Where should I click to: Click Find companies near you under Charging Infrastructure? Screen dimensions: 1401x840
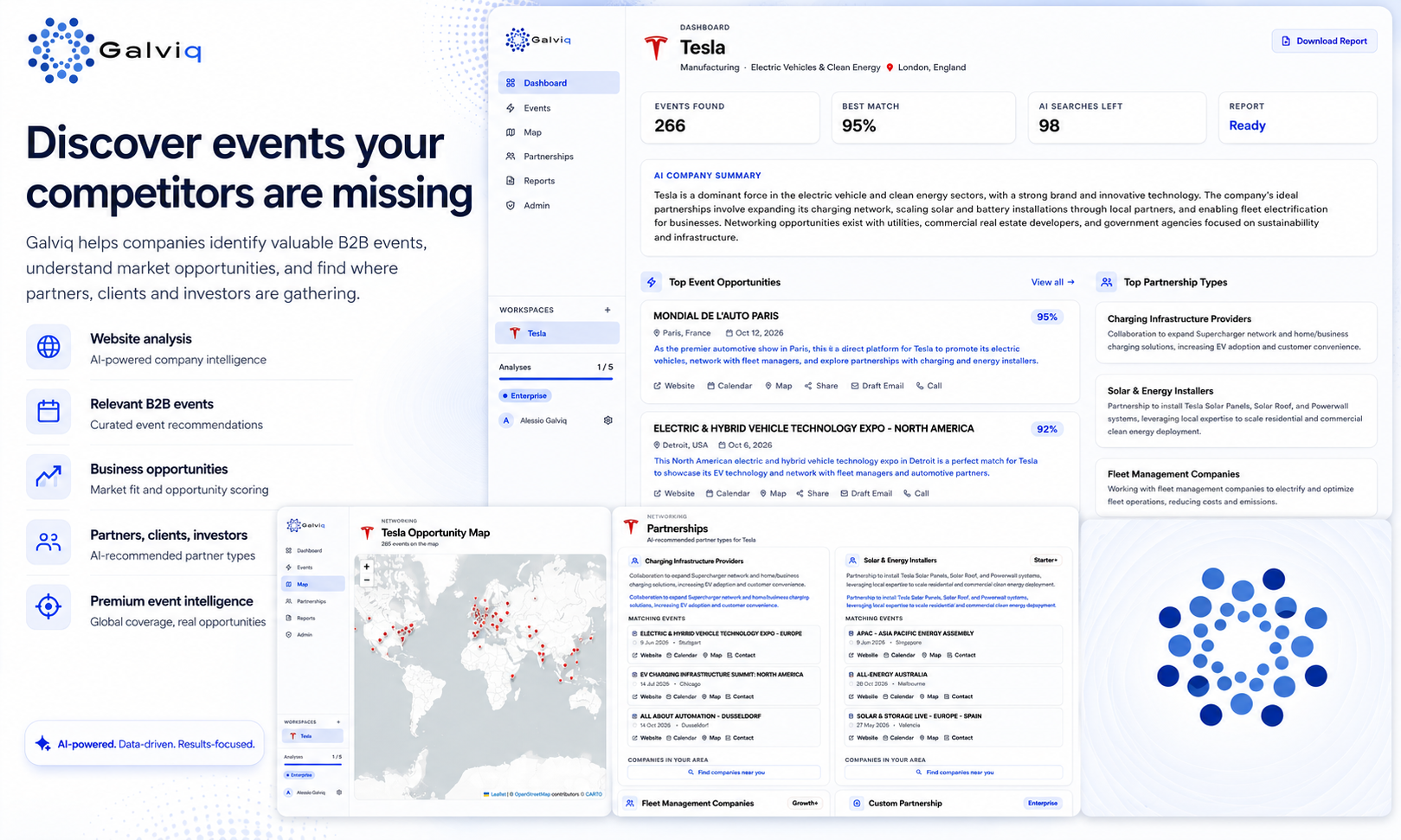pyautogui.click(x=724, y=773)
